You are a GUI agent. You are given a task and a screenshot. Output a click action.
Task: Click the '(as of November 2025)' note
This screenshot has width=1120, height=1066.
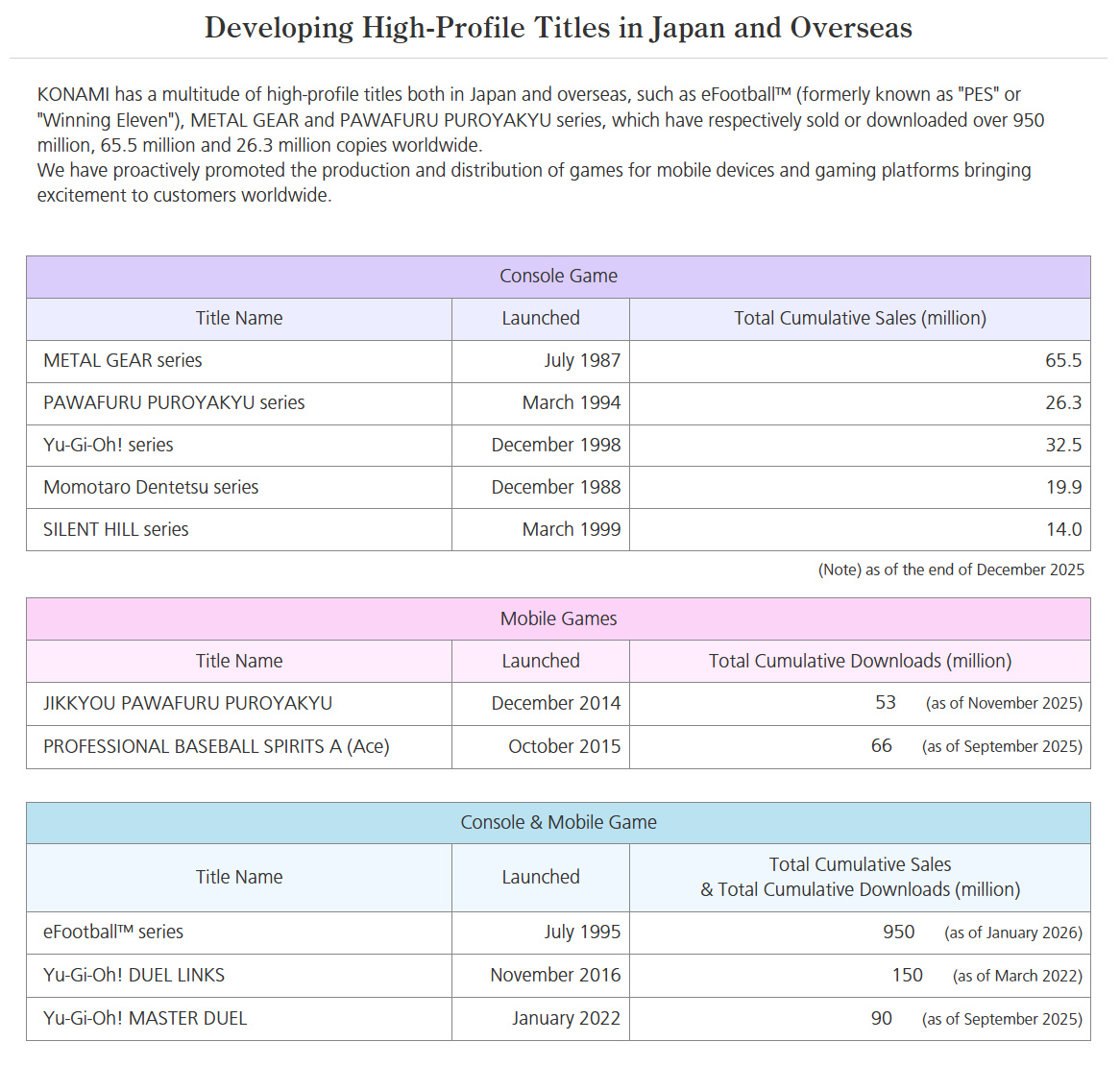(x=1004, y=703)
